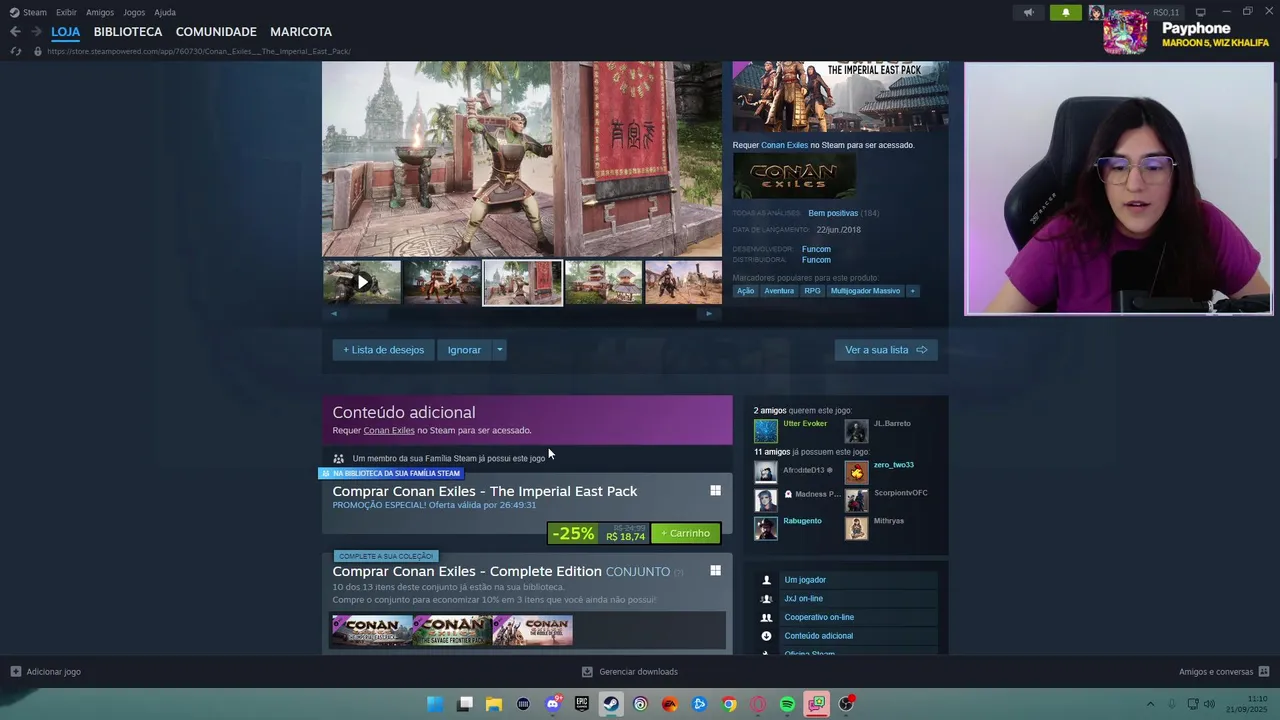The image size is (1280, 720).
Task: Select the pagoda building screenshot thumbnail
Action: coord(603,283)
